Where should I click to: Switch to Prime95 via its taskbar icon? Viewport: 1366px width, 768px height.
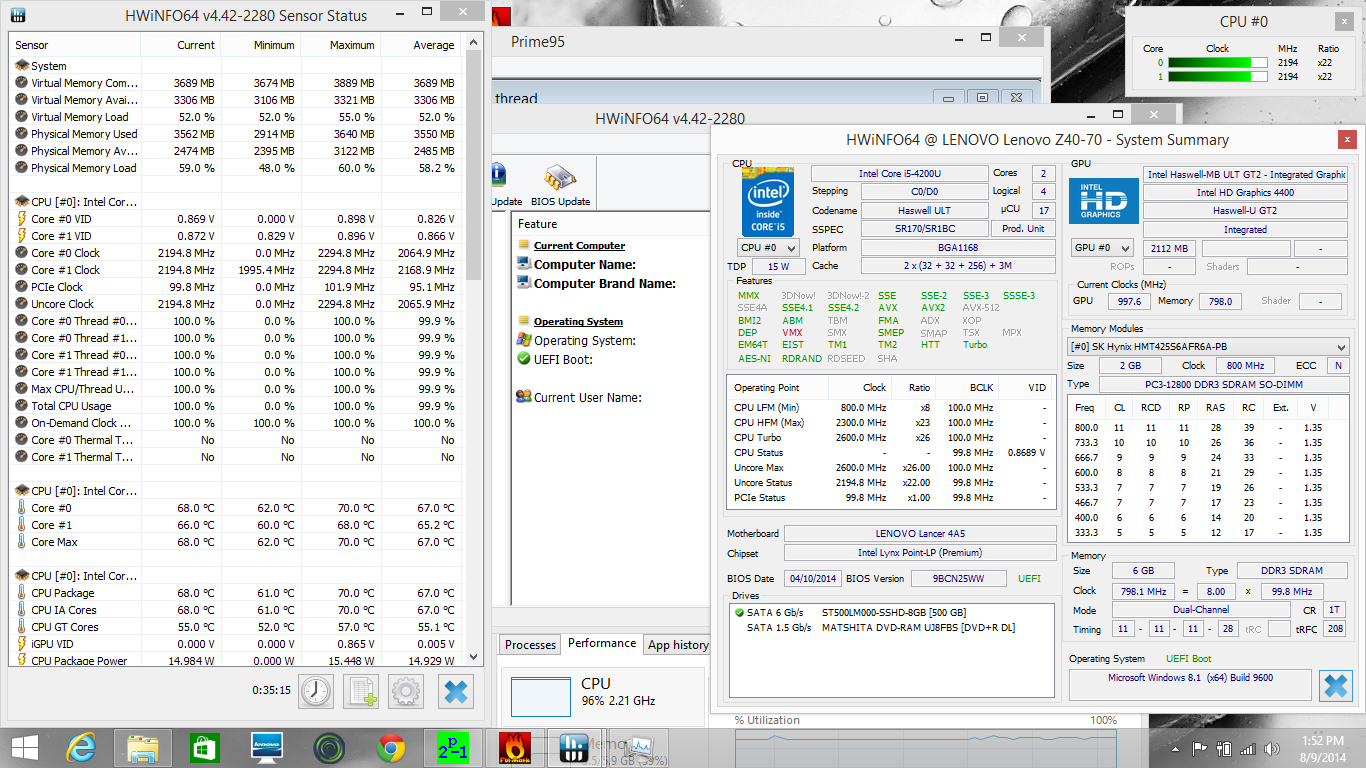point(452,747)
